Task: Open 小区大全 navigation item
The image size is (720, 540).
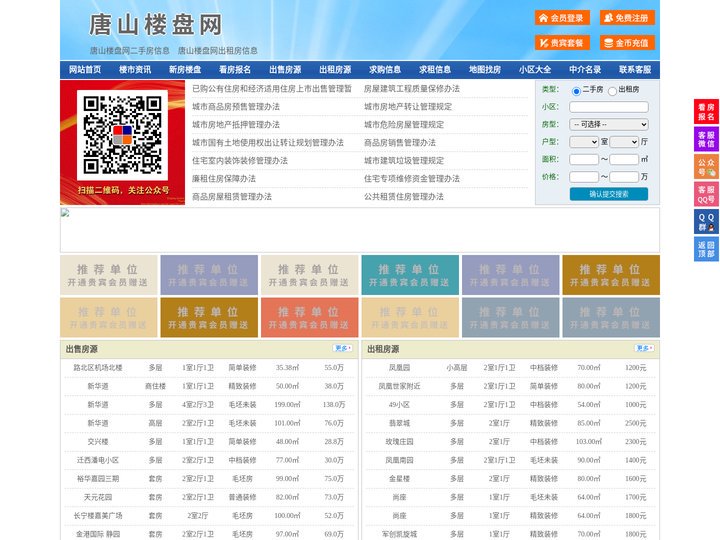Action: (535, 70)
